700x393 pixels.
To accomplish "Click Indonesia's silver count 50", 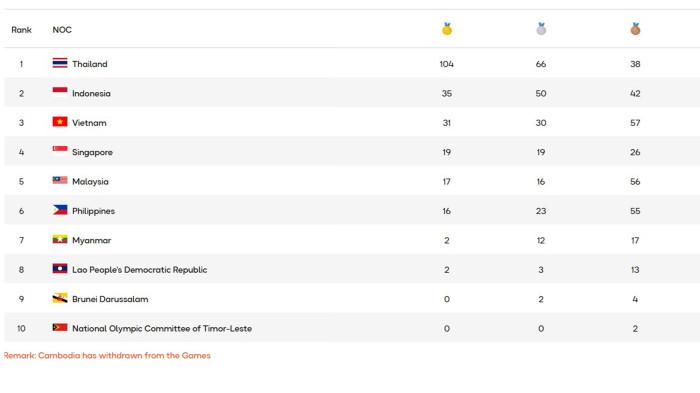I will tap(541, 93).
